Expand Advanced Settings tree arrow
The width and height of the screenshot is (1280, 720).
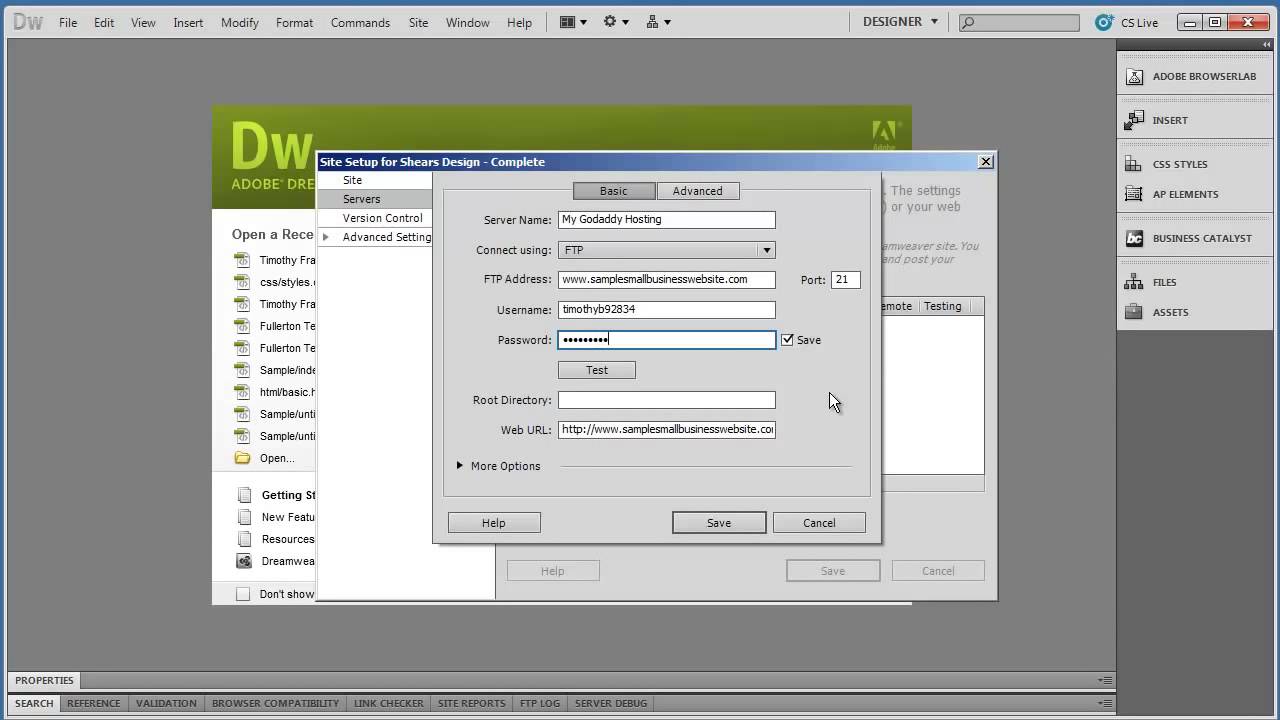point(325,237)
